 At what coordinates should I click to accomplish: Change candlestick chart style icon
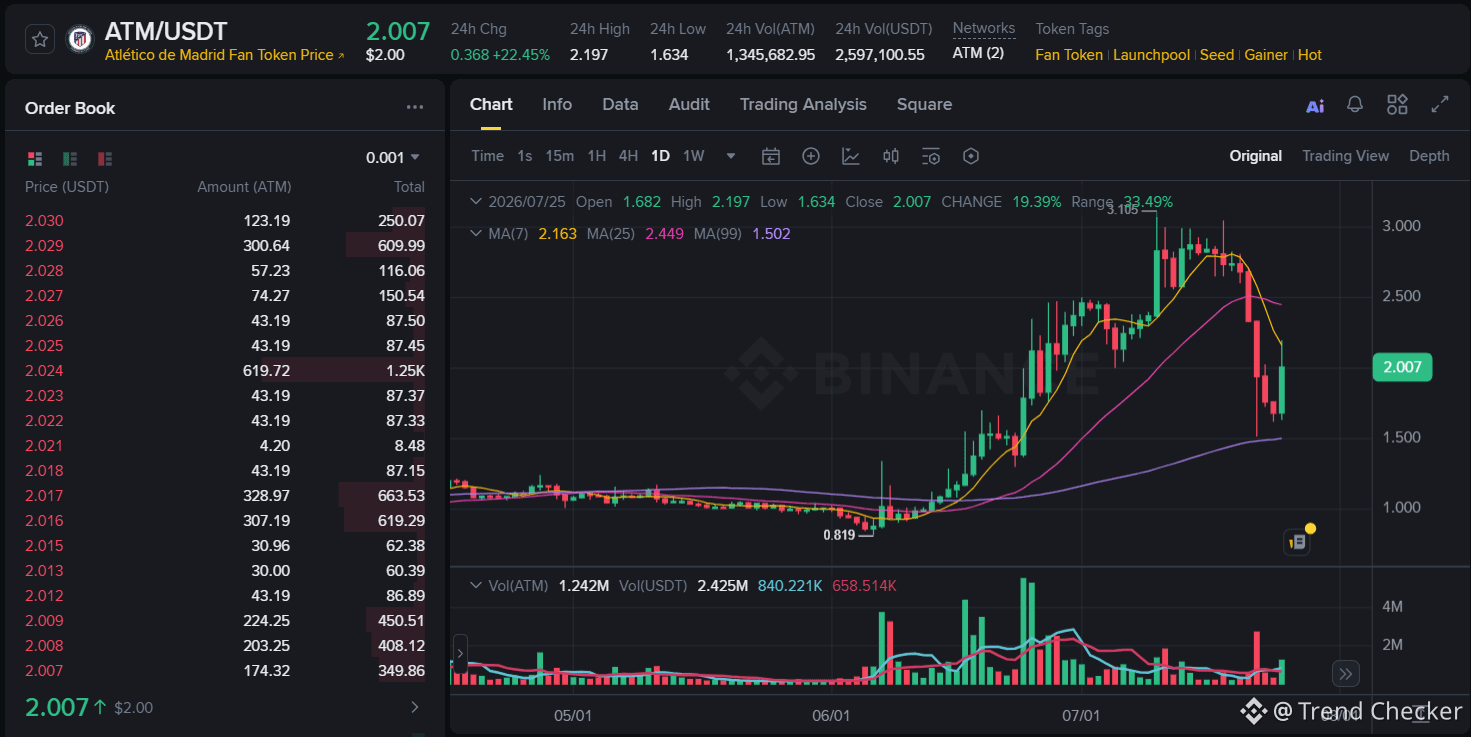click(891, 156)
